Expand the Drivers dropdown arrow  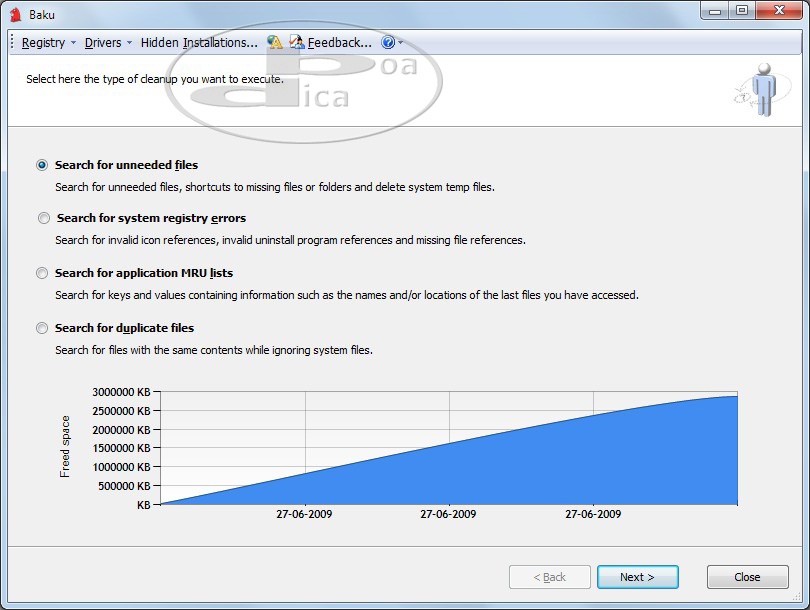coord(130,43)
